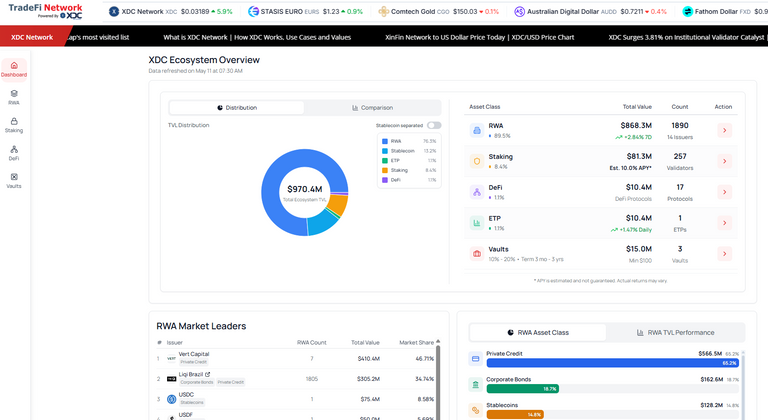768x420 pixels.
Task: Click the Market Share column header
Action: 416,343
